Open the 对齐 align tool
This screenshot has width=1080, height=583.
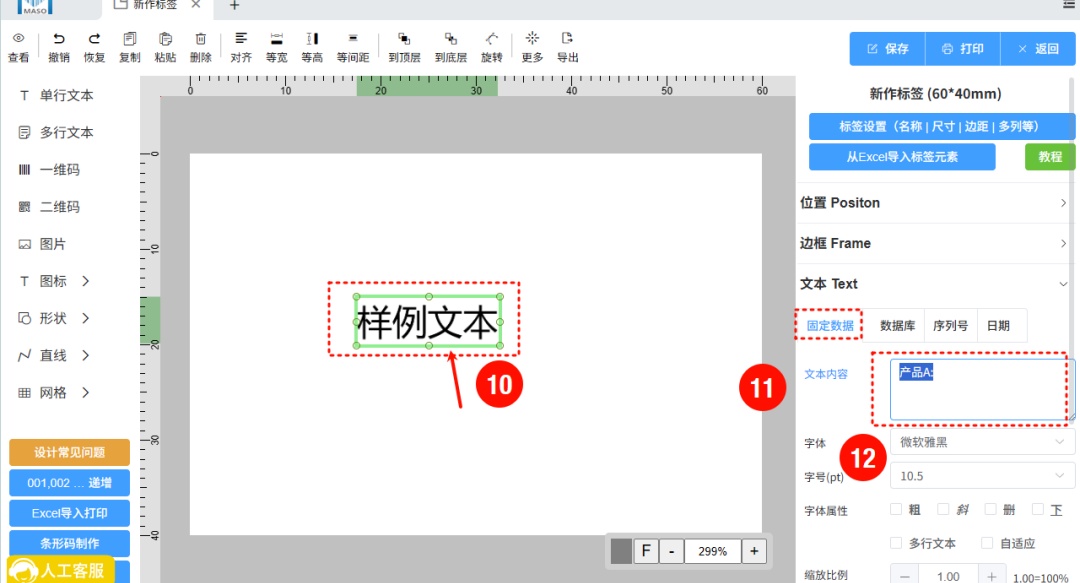241,39
